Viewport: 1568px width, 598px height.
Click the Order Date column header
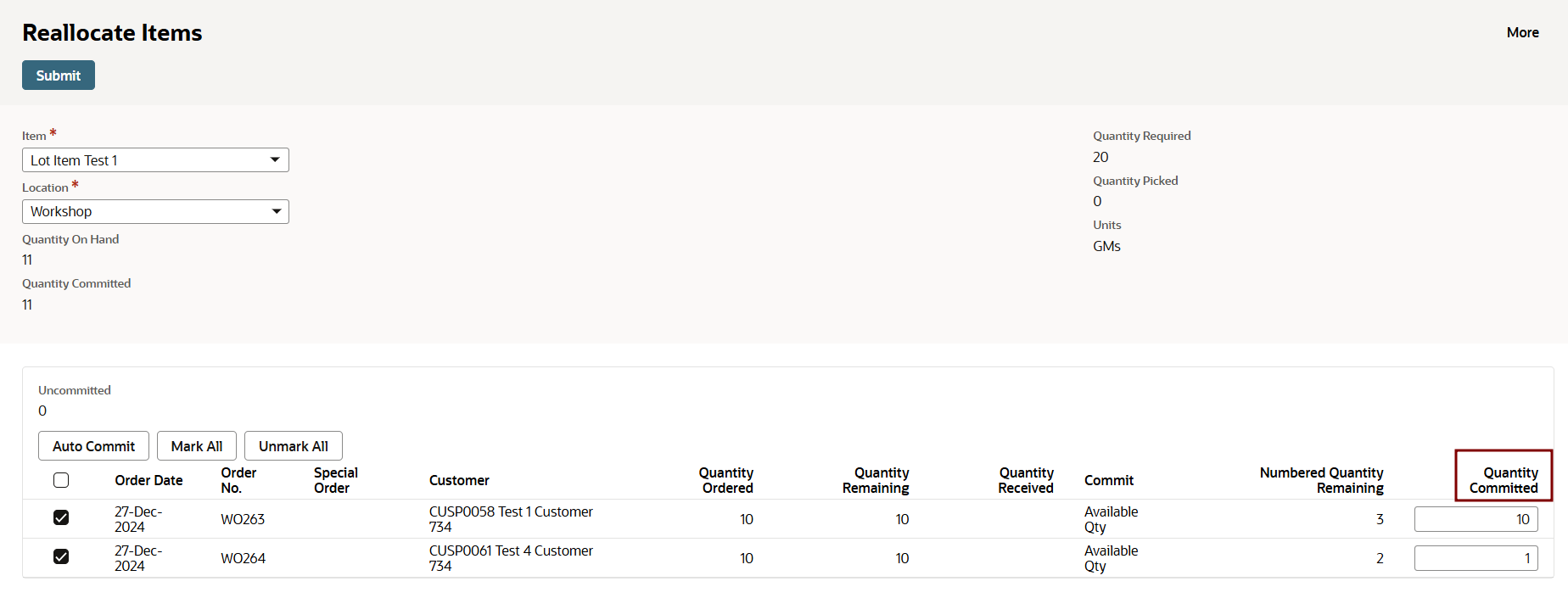[148, 480]
